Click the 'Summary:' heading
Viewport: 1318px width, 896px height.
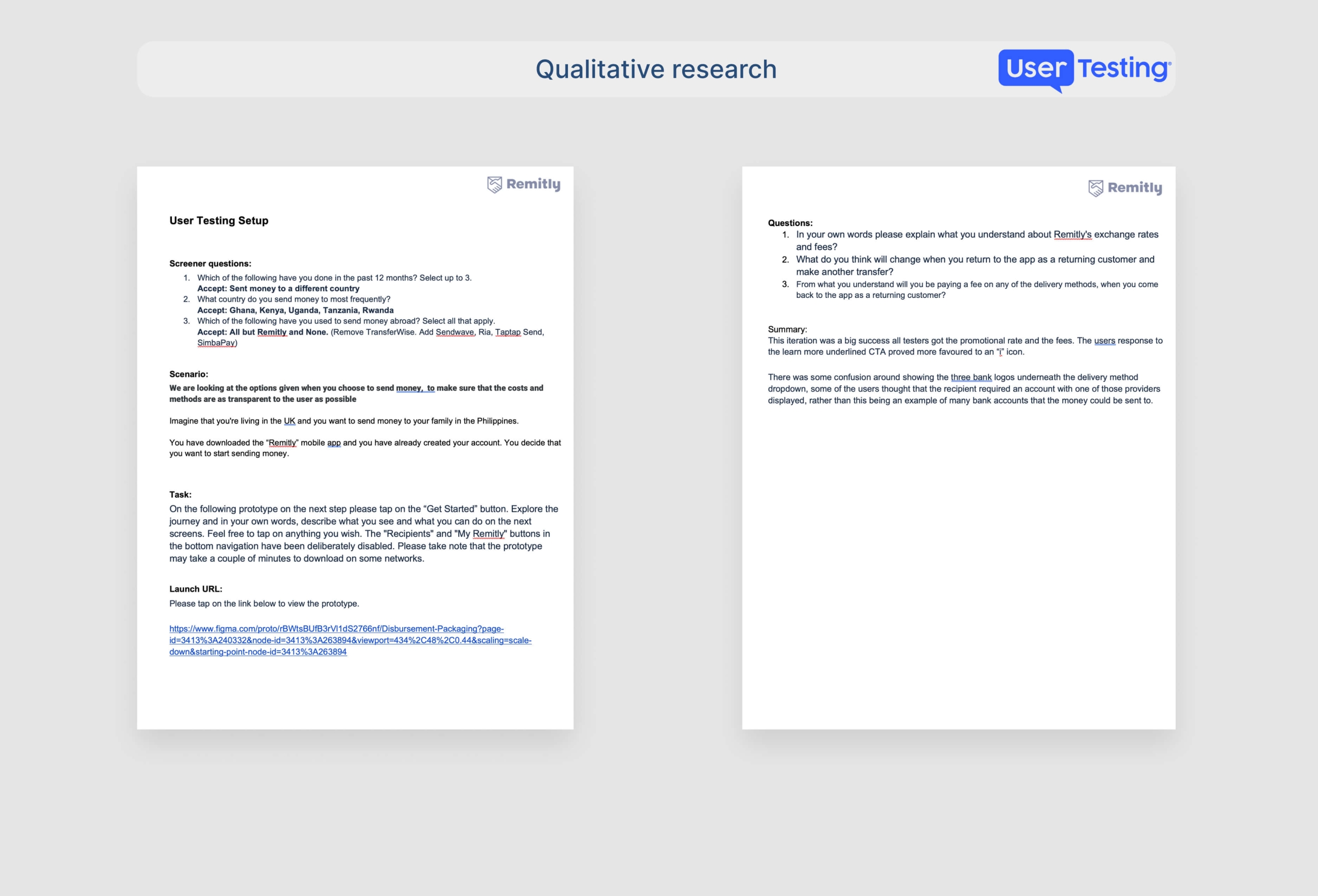point(787,329)
